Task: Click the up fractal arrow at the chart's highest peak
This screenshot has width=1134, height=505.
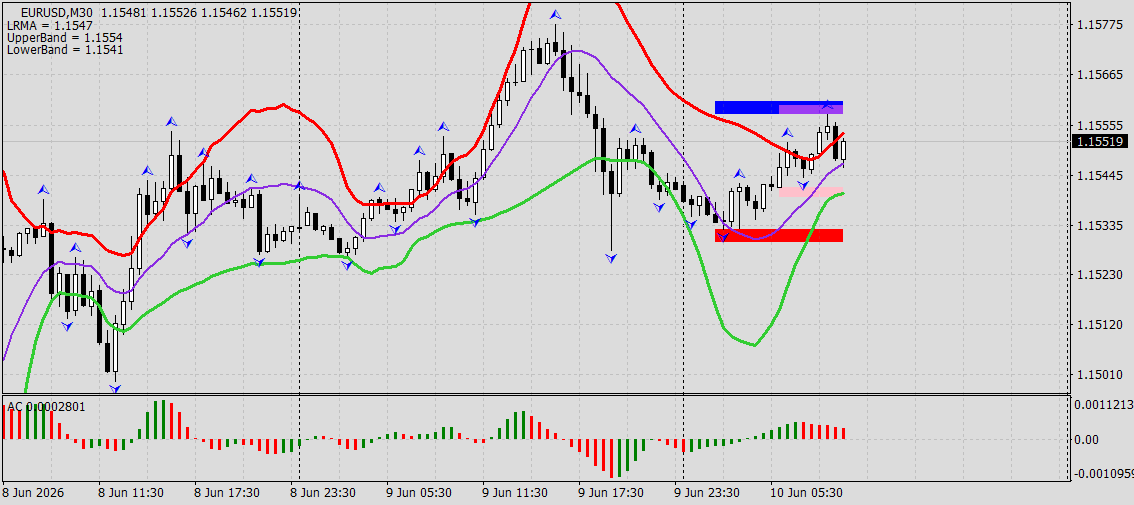Action: tap(555, 14)
